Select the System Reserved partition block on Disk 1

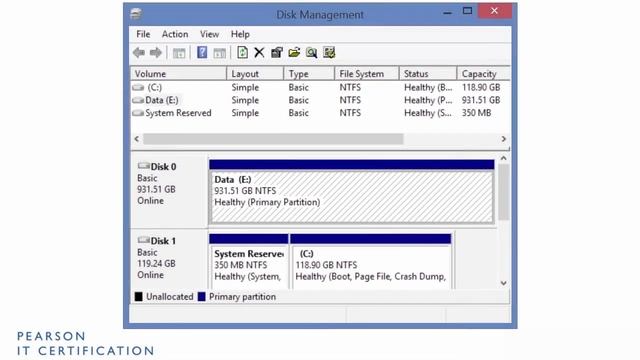249,261
